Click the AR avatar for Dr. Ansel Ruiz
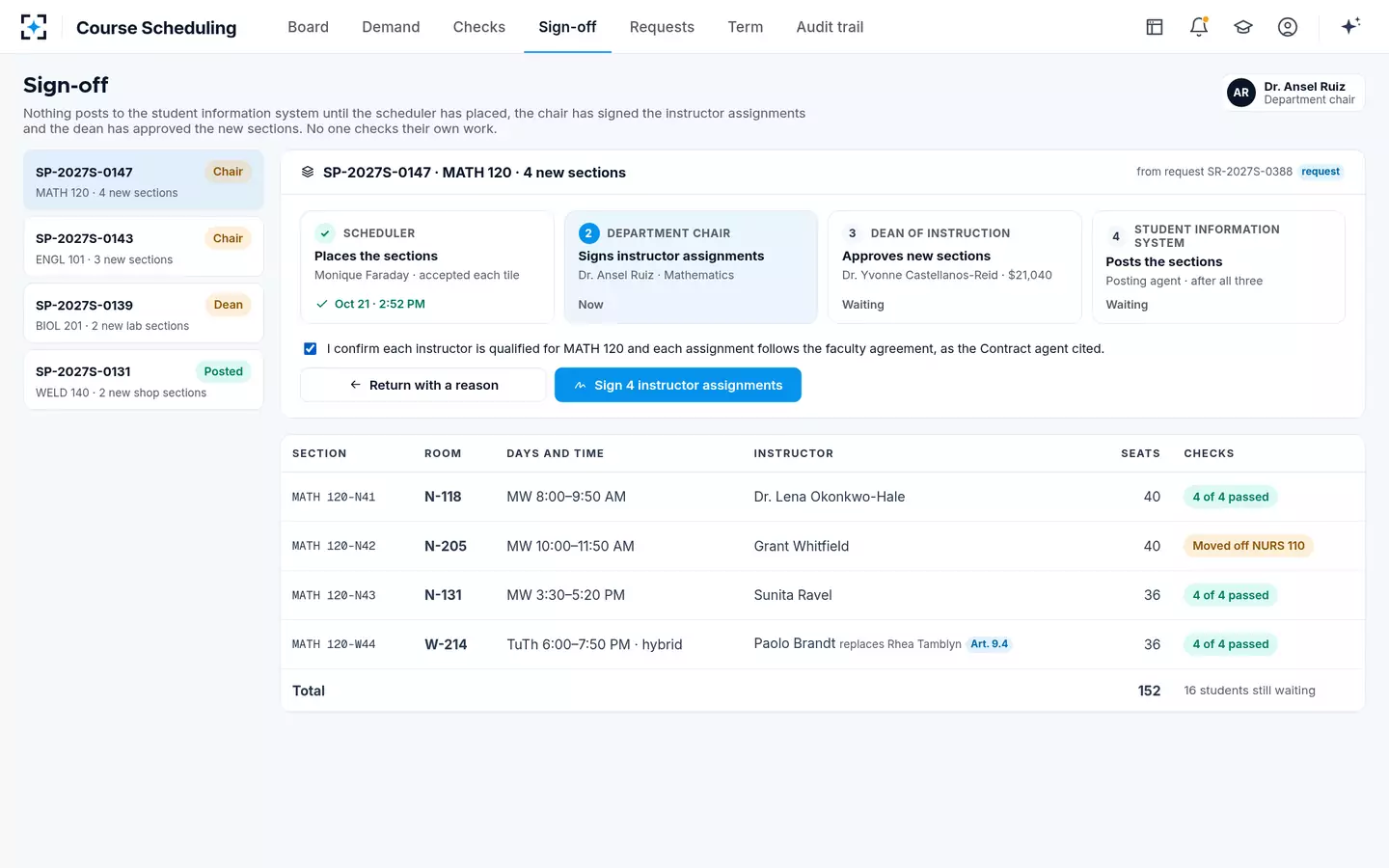Screen dimensions: 1389x868 point(1241,93)
